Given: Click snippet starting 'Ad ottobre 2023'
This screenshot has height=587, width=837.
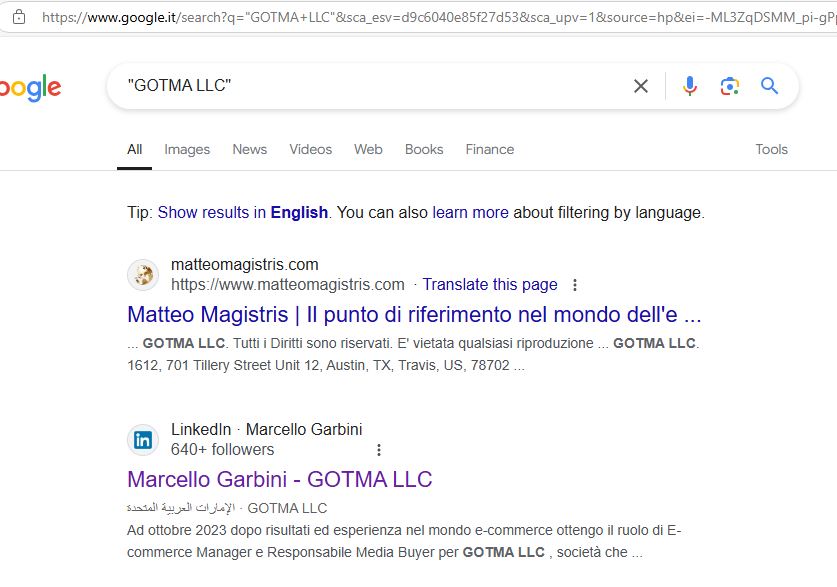Looking at the screenshot, I should click(x=404, y=541).
